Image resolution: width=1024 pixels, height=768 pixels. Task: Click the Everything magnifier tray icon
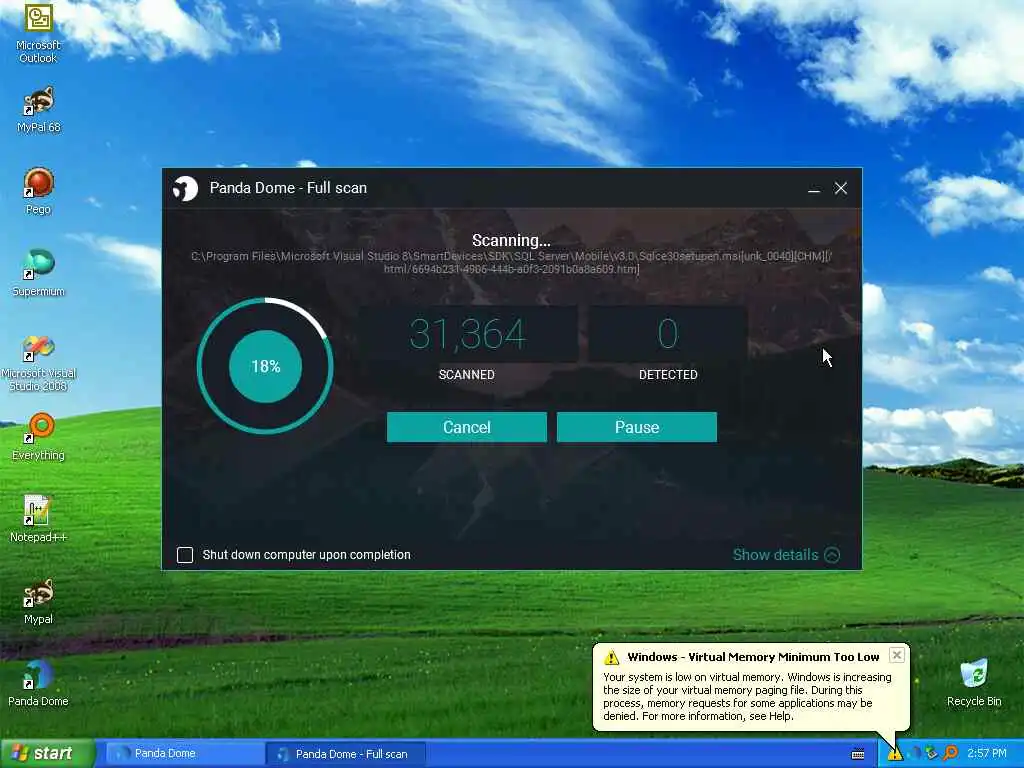point(951,754)
